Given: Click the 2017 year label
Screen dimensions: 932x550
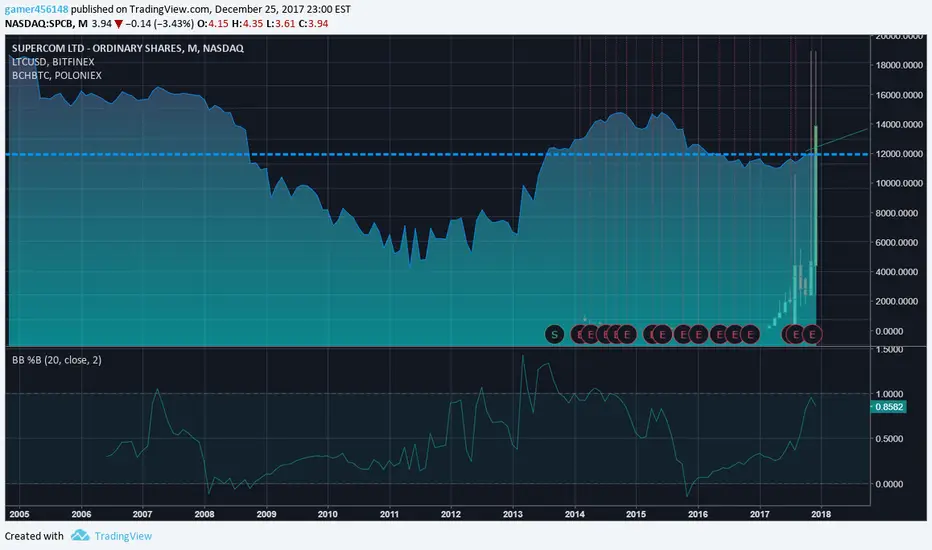Looking at the screenshot, I should coord(760,514).
